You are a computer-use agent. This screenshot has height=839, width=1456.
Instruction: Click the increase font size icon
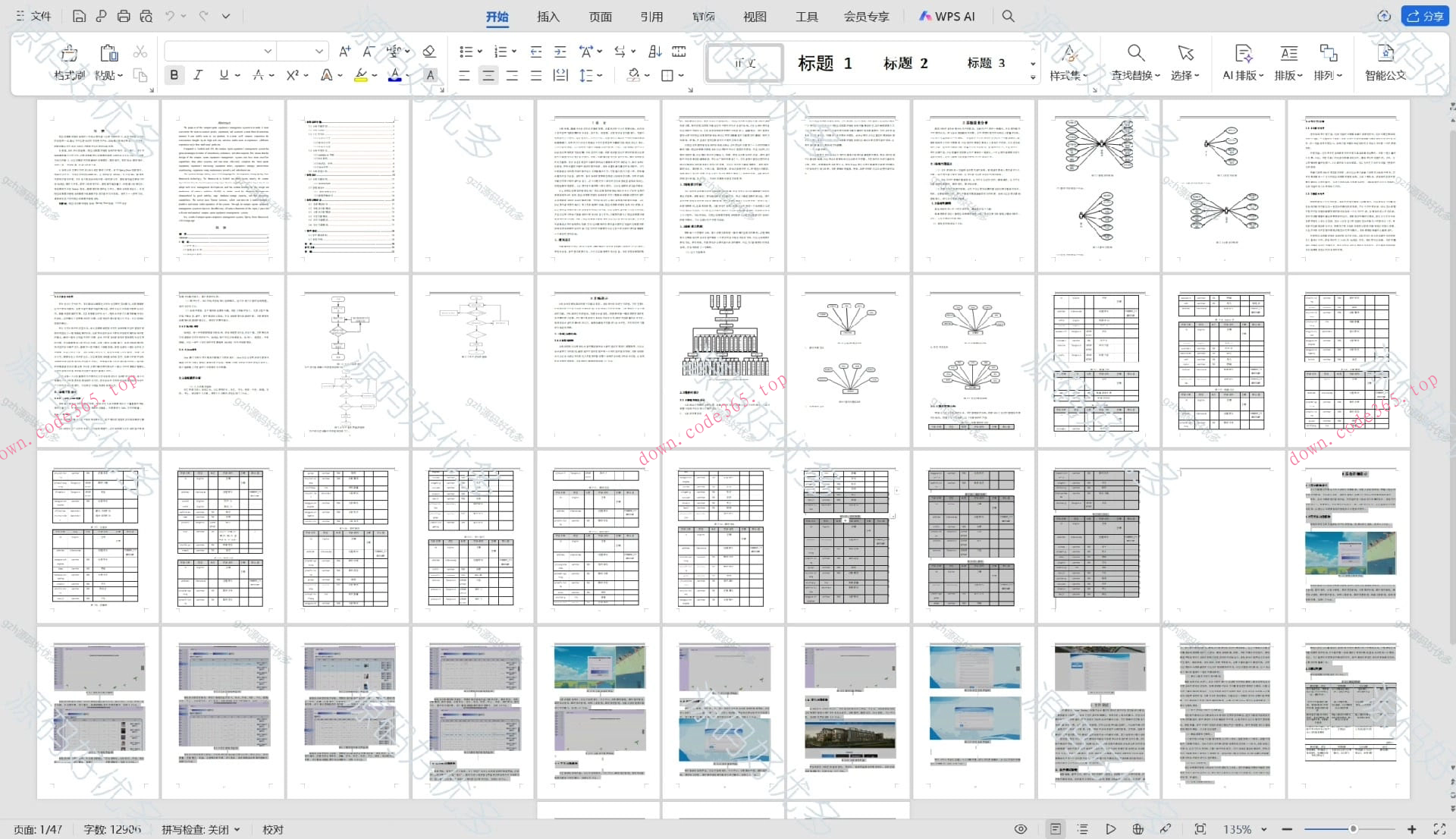345,52
